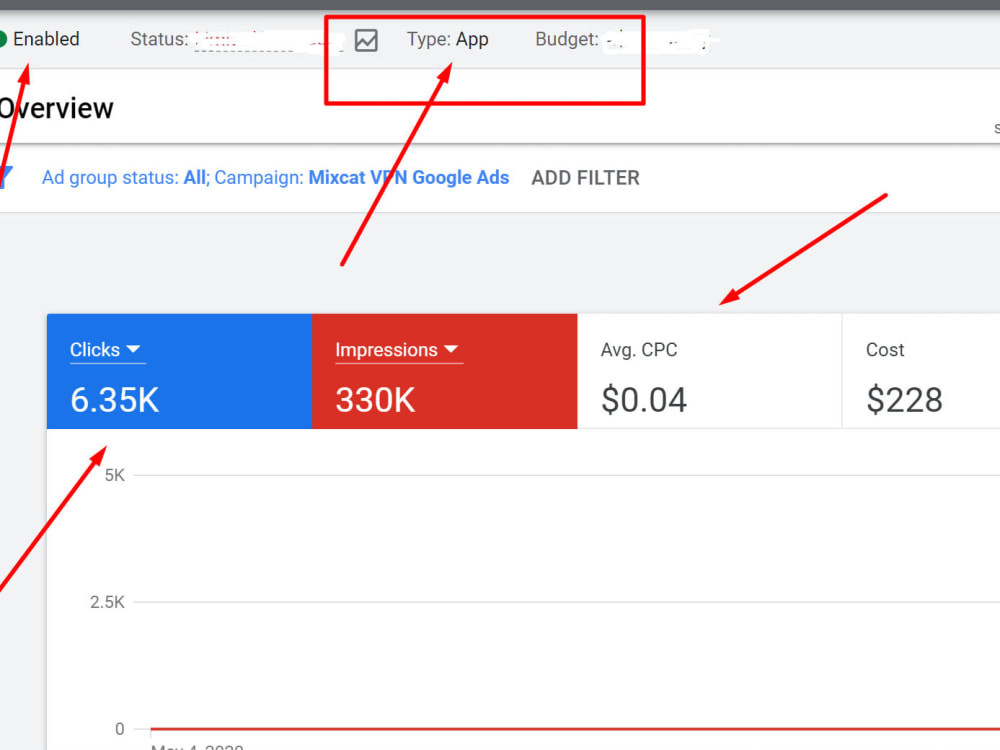The height and width of the screenshot is (750, 1000).
Task: Click the $0.04 Avg. CPC value
Action: point(644,400)
